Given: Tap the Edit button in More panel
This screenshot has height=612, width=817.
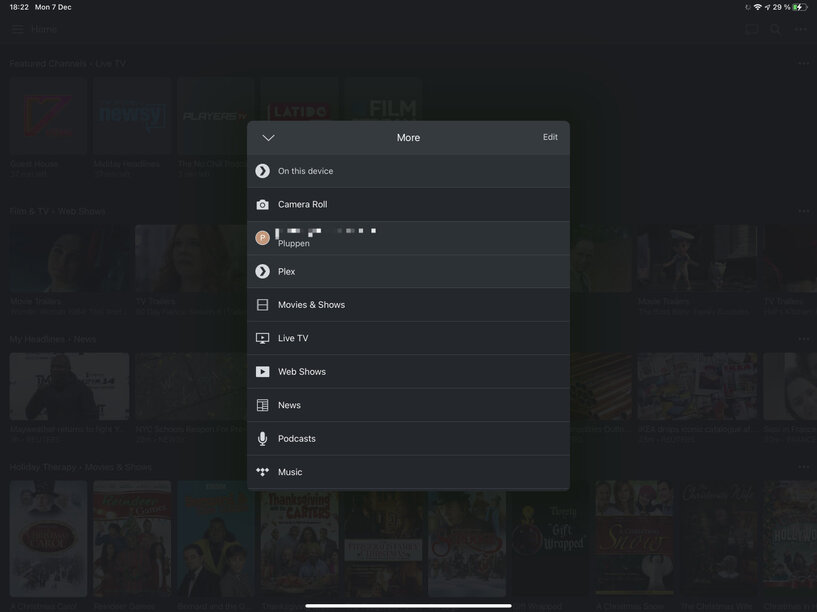Looking at the screenshot, I should 550,137.
